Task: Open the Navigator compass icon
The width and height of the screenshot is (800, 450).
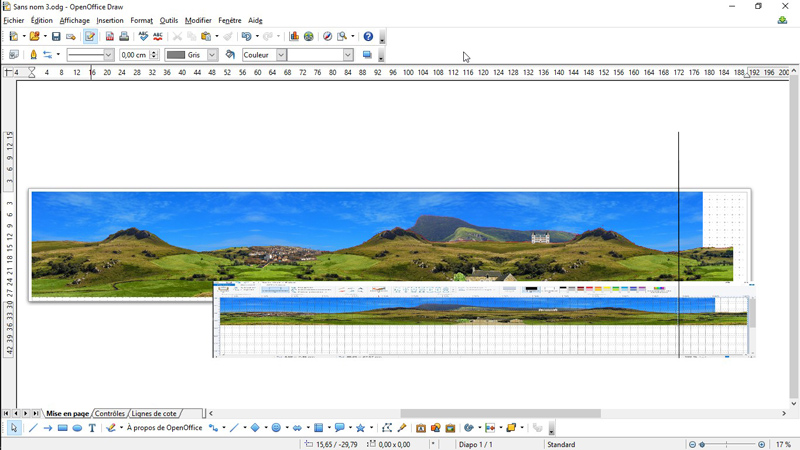Action: 327,36
